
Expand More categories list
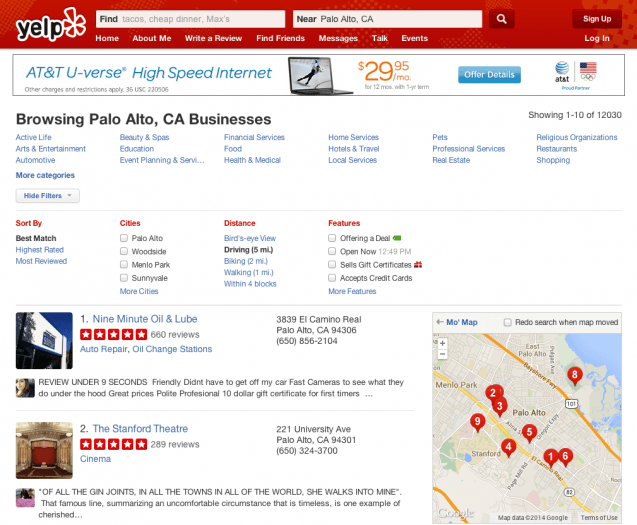pyautogui.click(x=45, y=175)
